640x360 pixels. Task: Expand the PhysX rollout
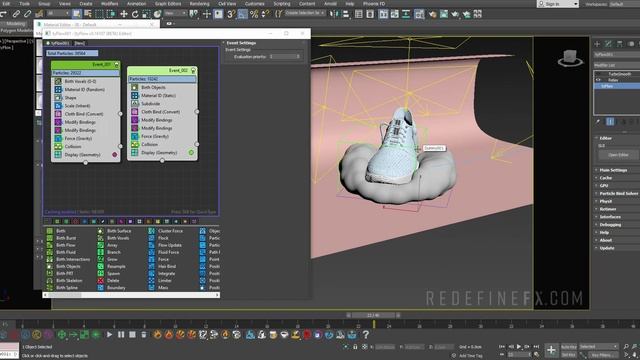coord(606,201)
